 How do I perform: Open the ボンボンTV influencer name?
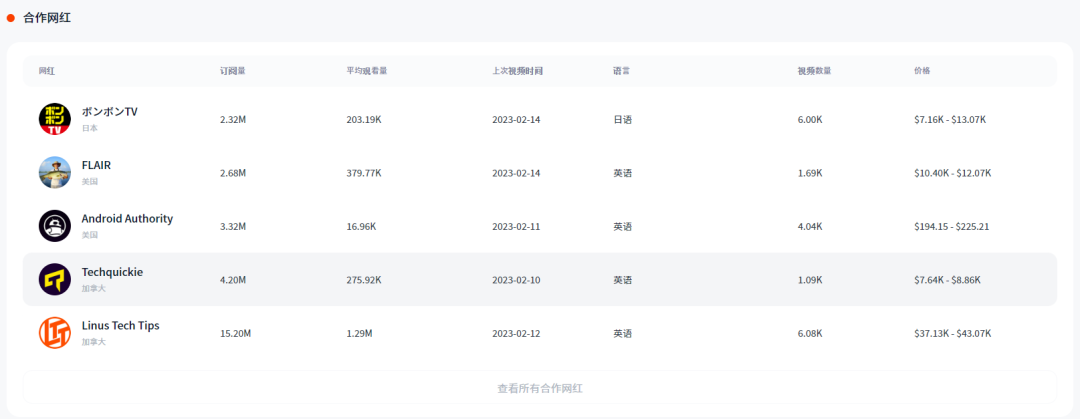pyautogui.click(x=110, y=112)
